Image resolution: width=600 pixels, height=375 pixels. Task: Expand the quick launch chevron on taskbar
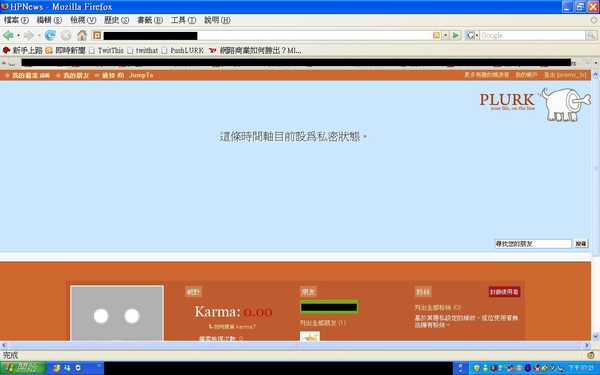point(99,366)
